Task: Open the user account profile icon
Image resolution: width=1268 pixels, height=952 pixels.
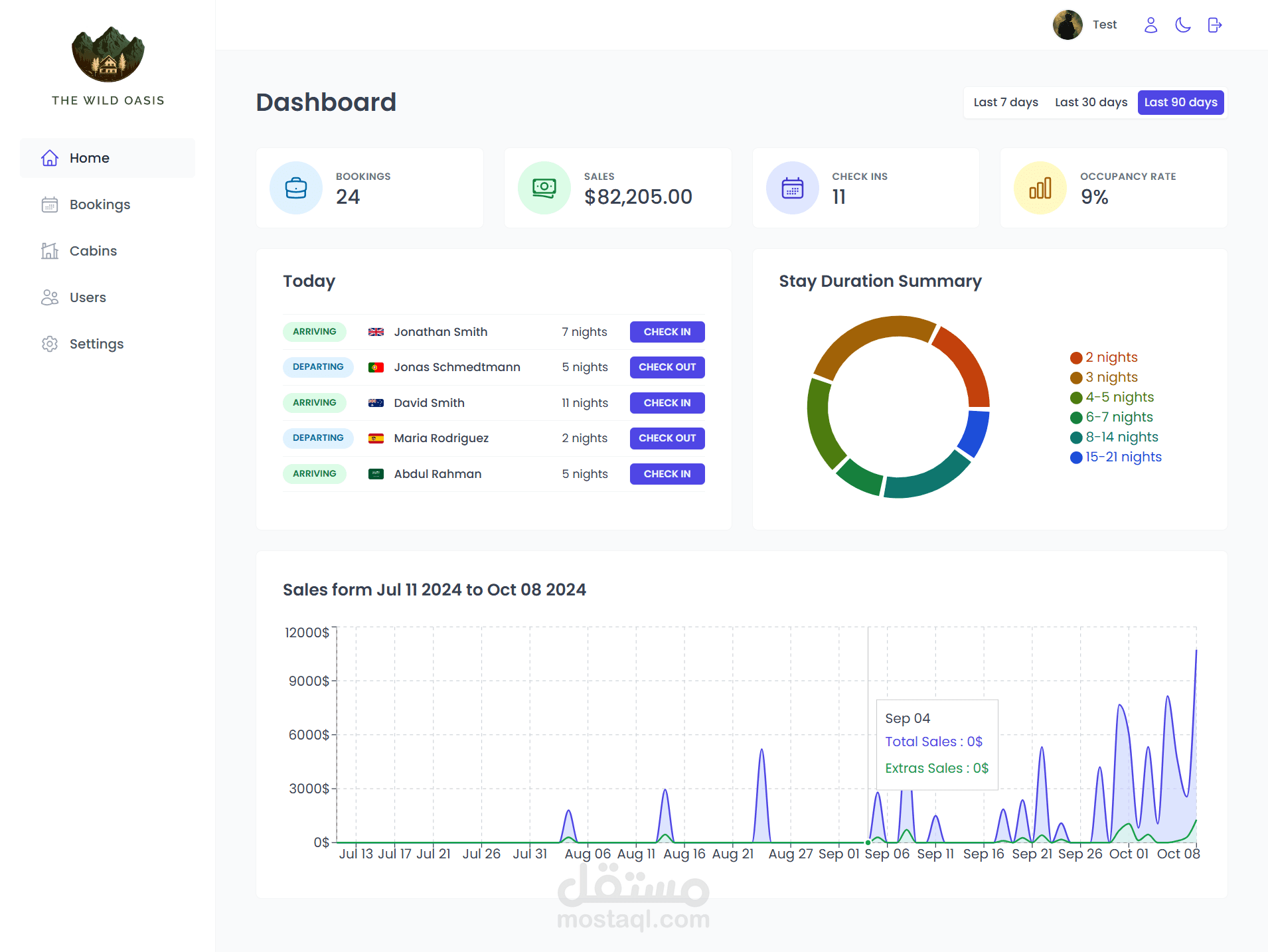Action: coord(1150,25)
